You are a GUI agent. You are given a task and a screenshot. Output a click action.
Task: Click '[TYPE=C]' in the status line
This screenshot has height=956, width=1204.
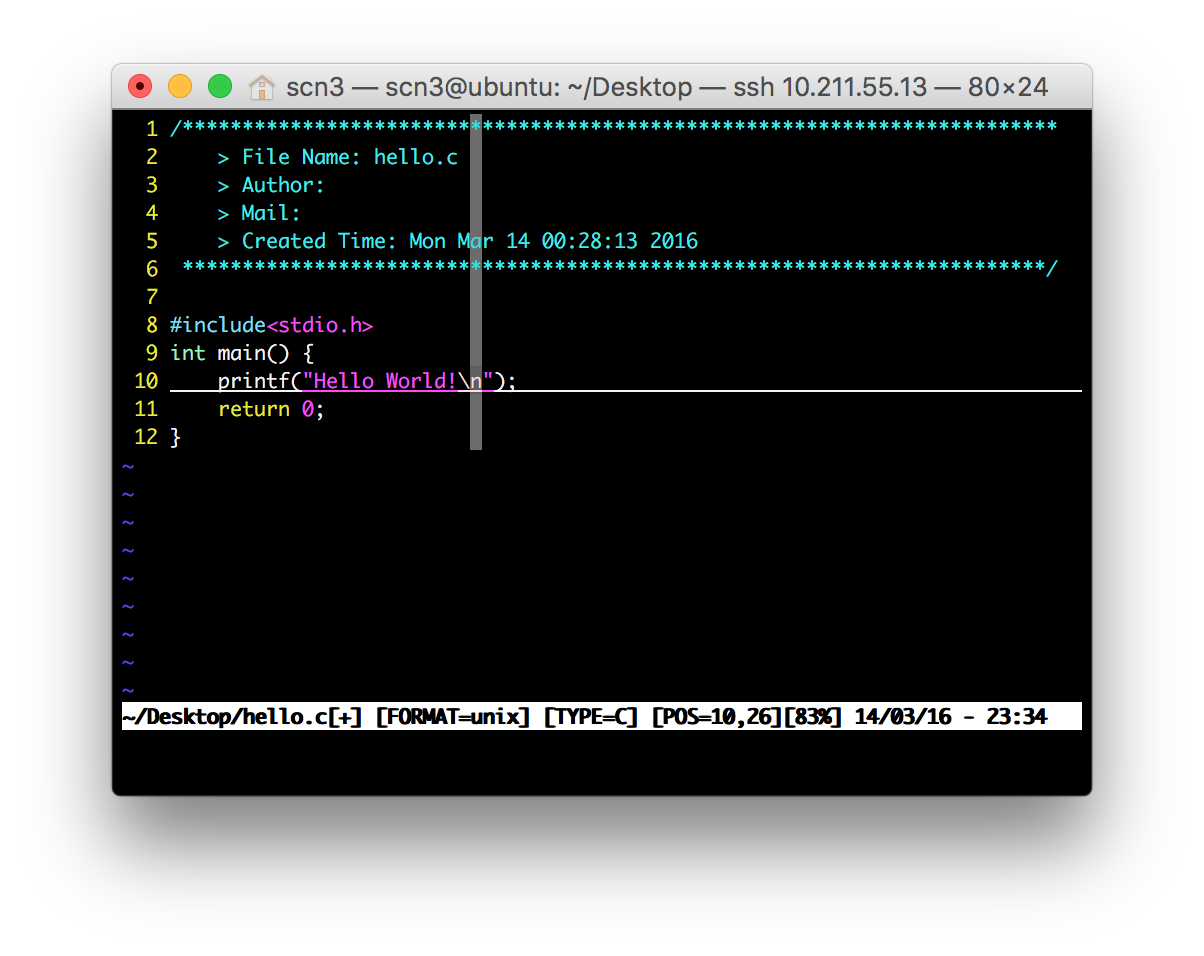[590, 717]
